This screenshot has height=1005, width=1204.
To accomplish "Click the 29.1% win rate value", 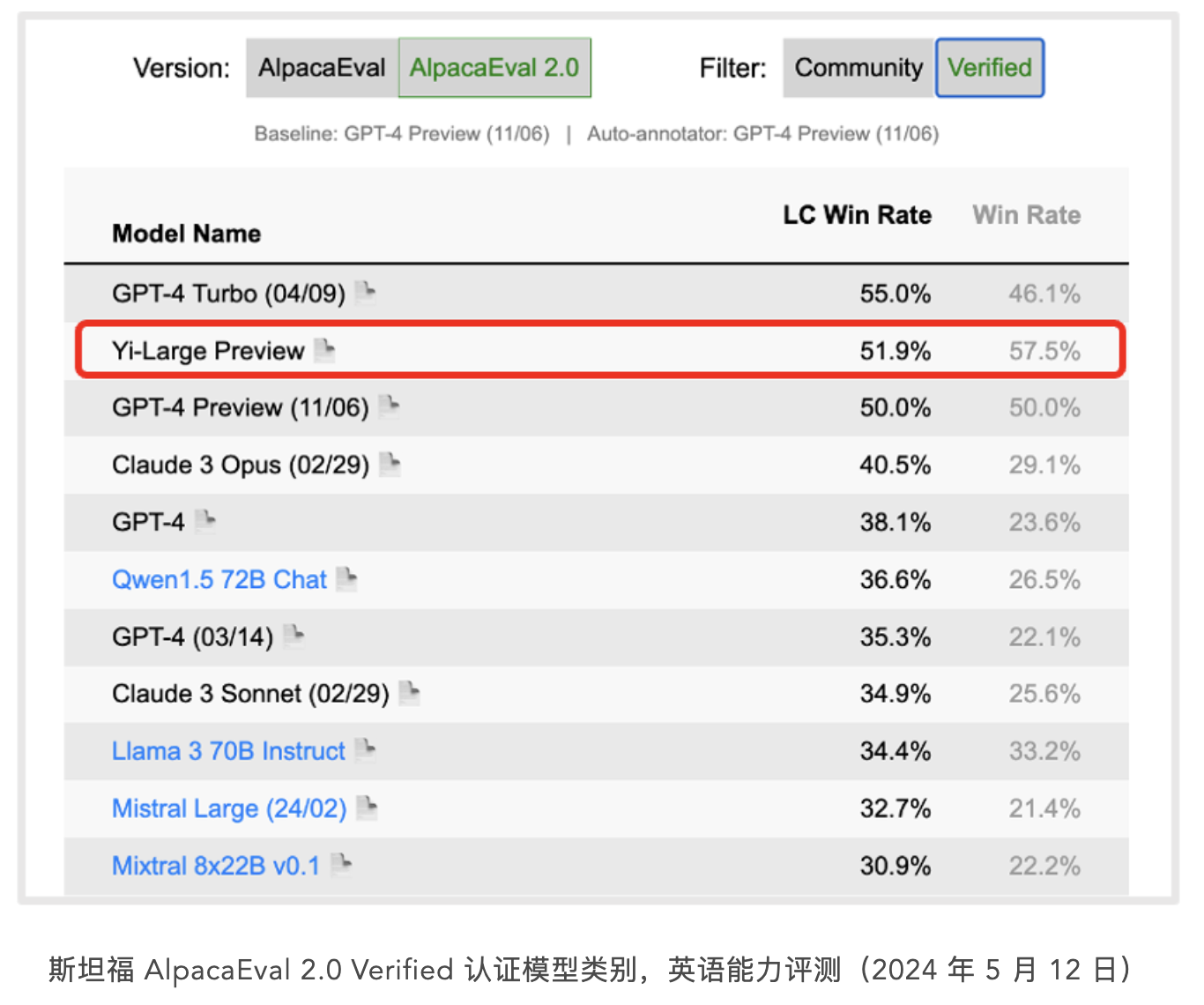I will pyautogui.click(x=1045, y=465).
